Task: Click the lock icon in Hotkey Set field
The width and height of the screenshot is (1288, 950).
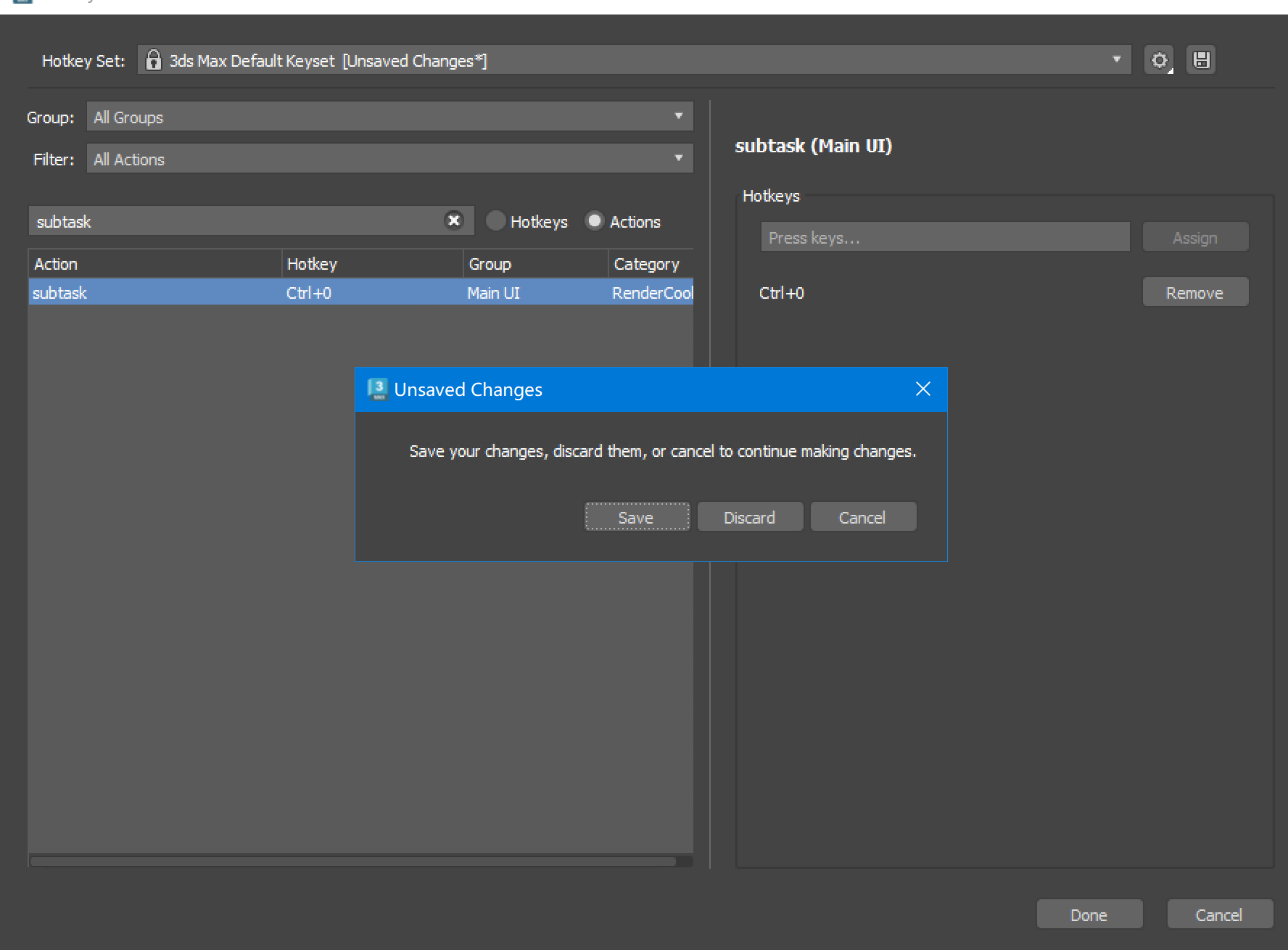Action: 153,60
